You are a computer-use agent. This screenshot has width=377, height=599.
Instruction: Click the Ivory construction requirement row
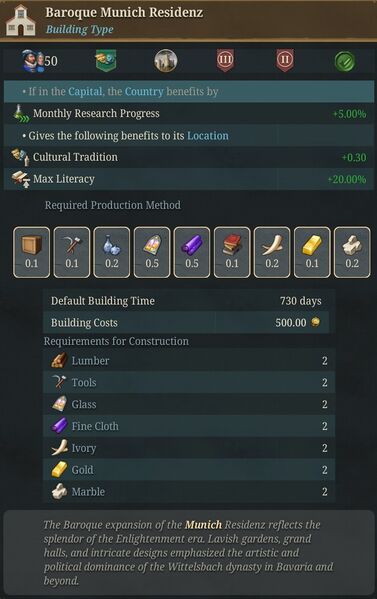point(189,448)
